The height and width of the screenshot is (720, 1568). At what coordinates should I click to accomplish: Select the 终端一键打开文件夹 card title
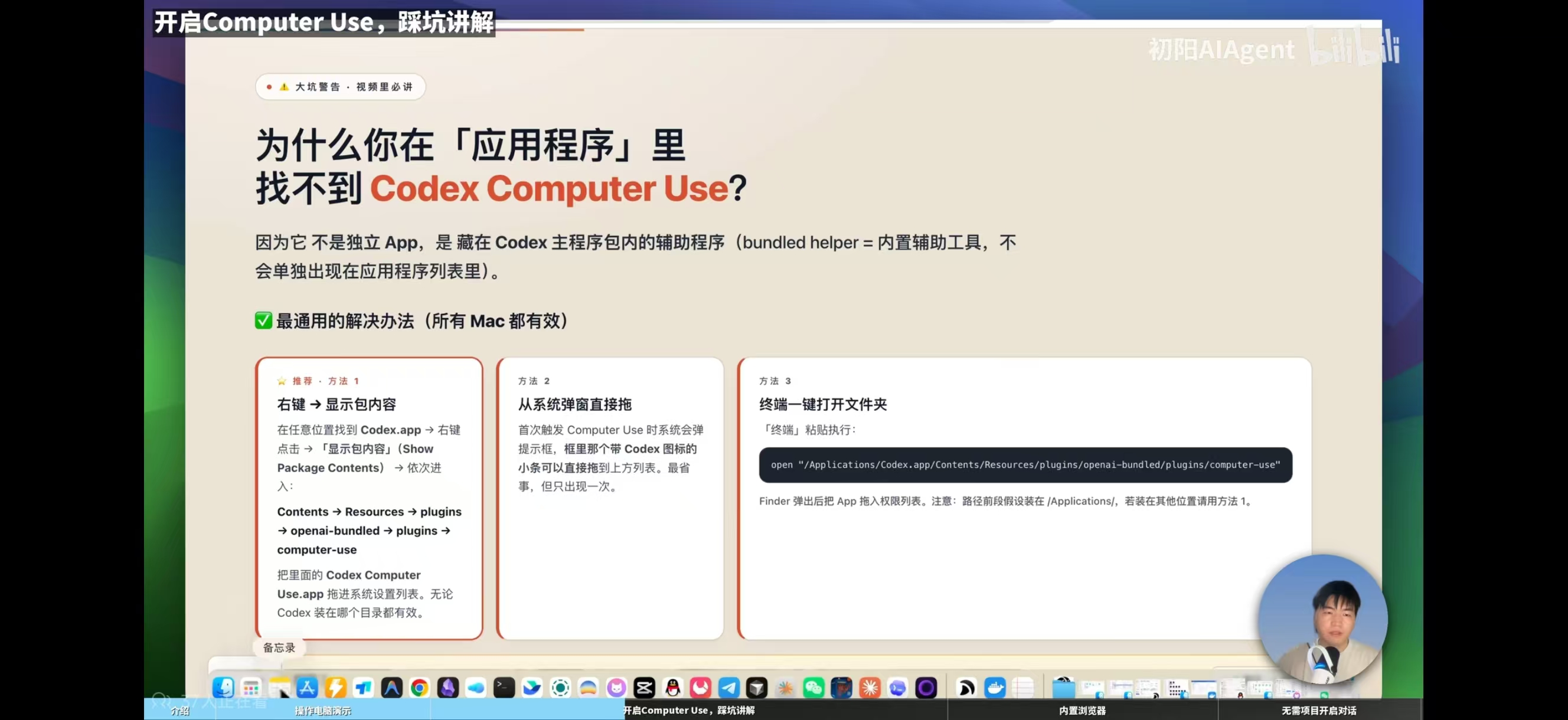[x=823, y=404]
